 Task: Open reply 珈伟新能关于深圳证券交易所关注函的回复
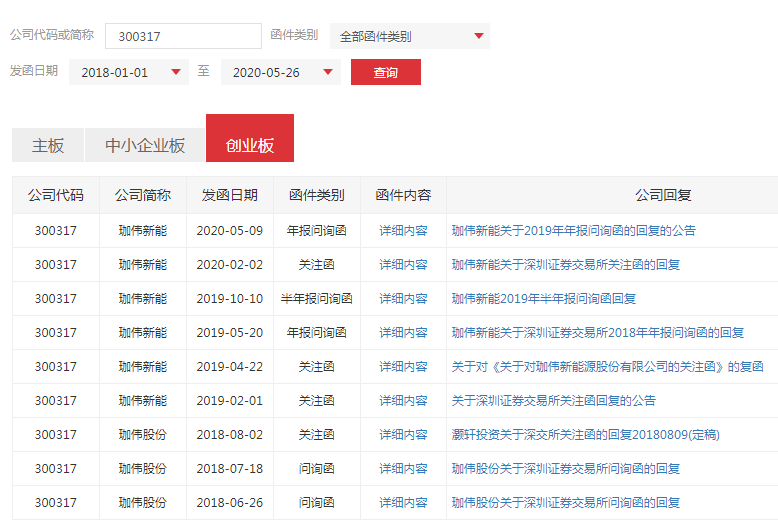[566, 265]
